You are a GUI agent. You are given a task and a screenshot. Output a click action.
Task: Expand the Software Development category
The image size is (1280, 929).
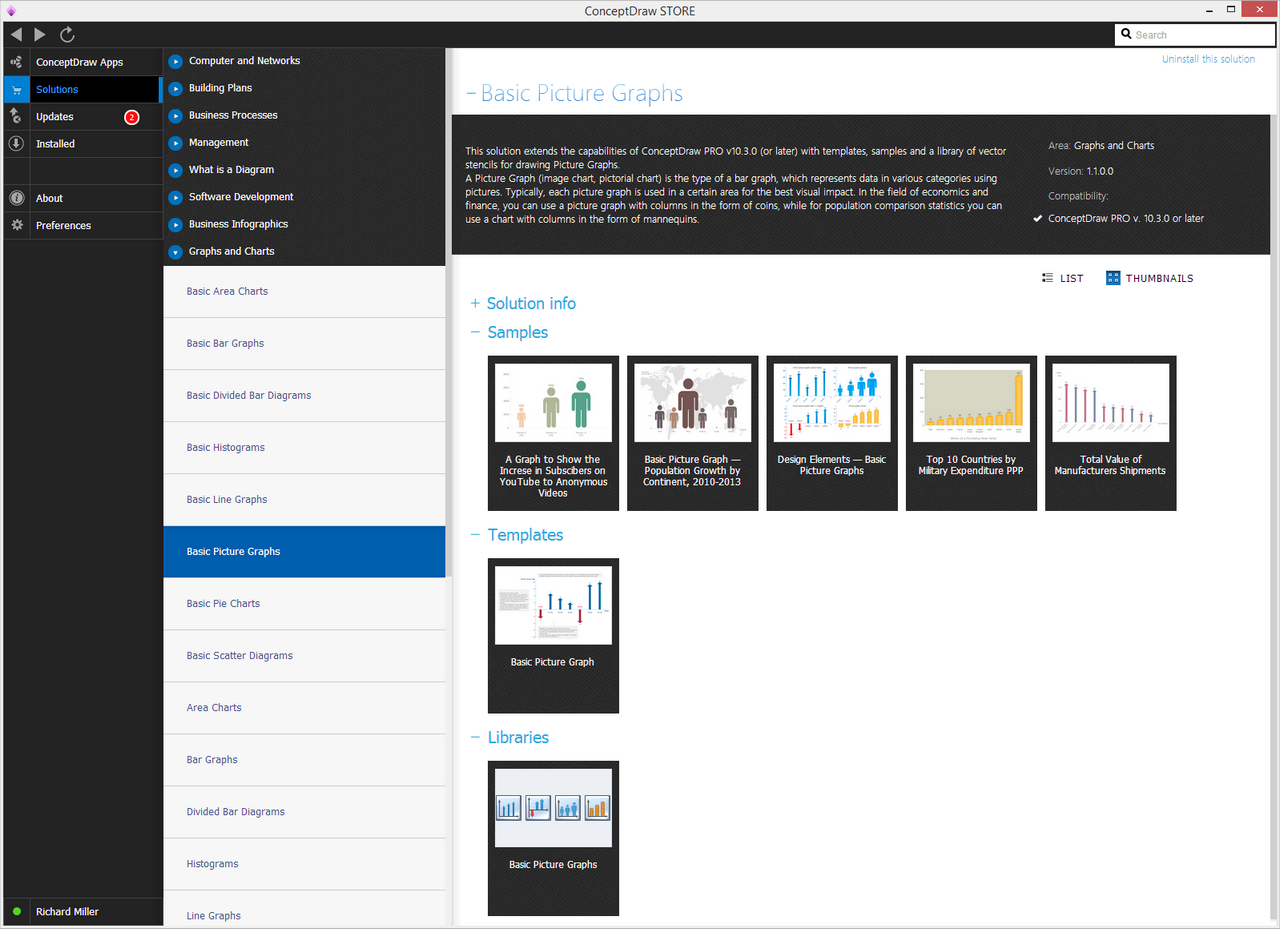click(175, 197)
